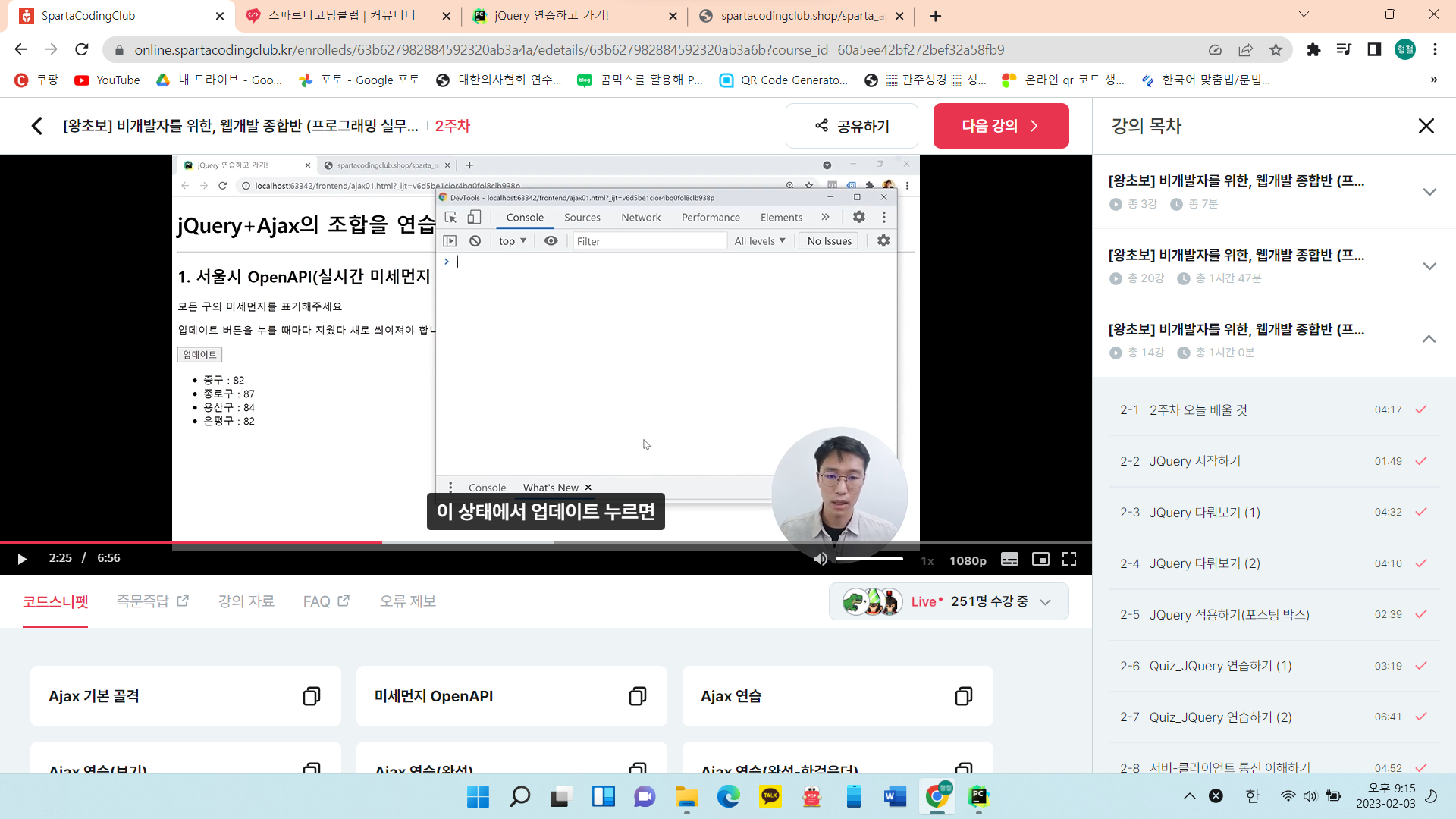Adjust the video volume slider

(x=869, y=559)
